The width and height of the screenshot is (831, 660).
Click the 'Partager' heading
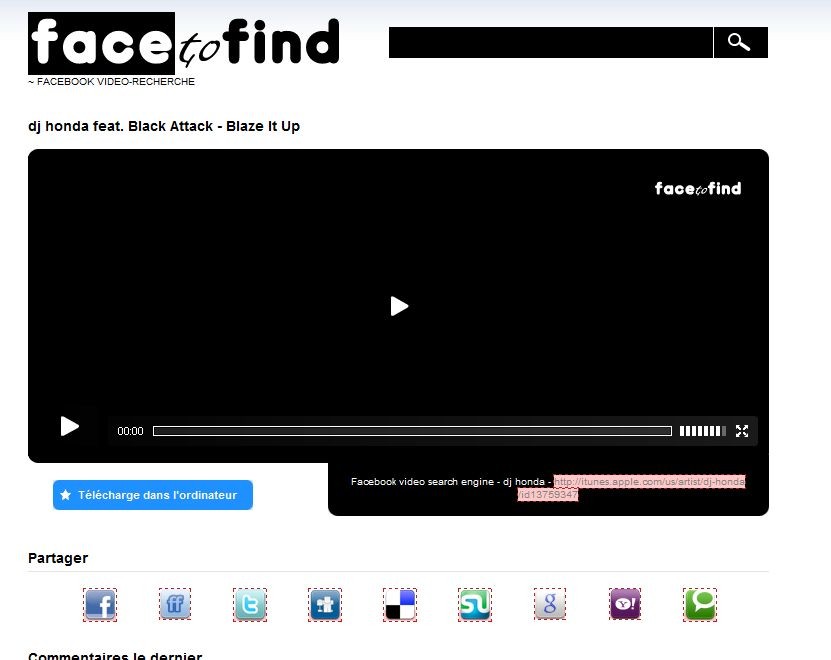click(58, 558)
